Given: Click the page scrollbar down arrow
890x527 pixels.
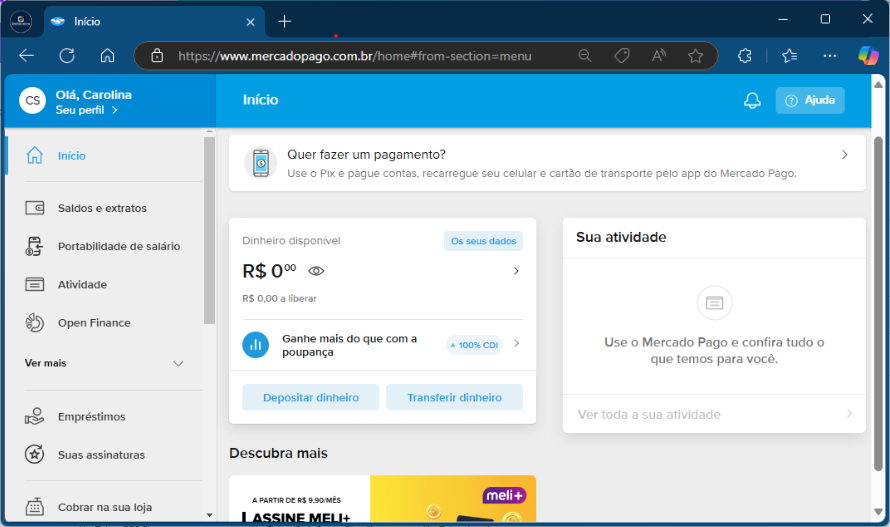Looking at the screenshot, I should (x=878, y=511).
